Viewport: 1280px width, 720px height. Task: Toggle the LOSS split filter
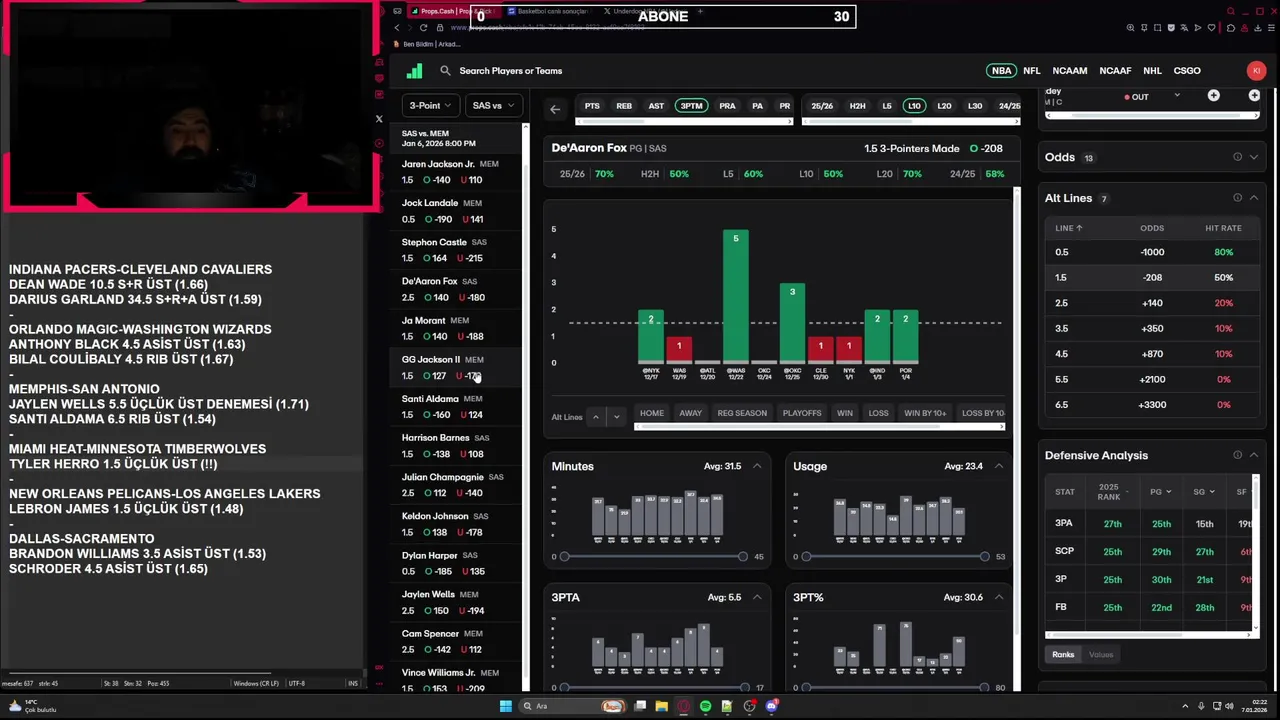[x=878, y=413]
